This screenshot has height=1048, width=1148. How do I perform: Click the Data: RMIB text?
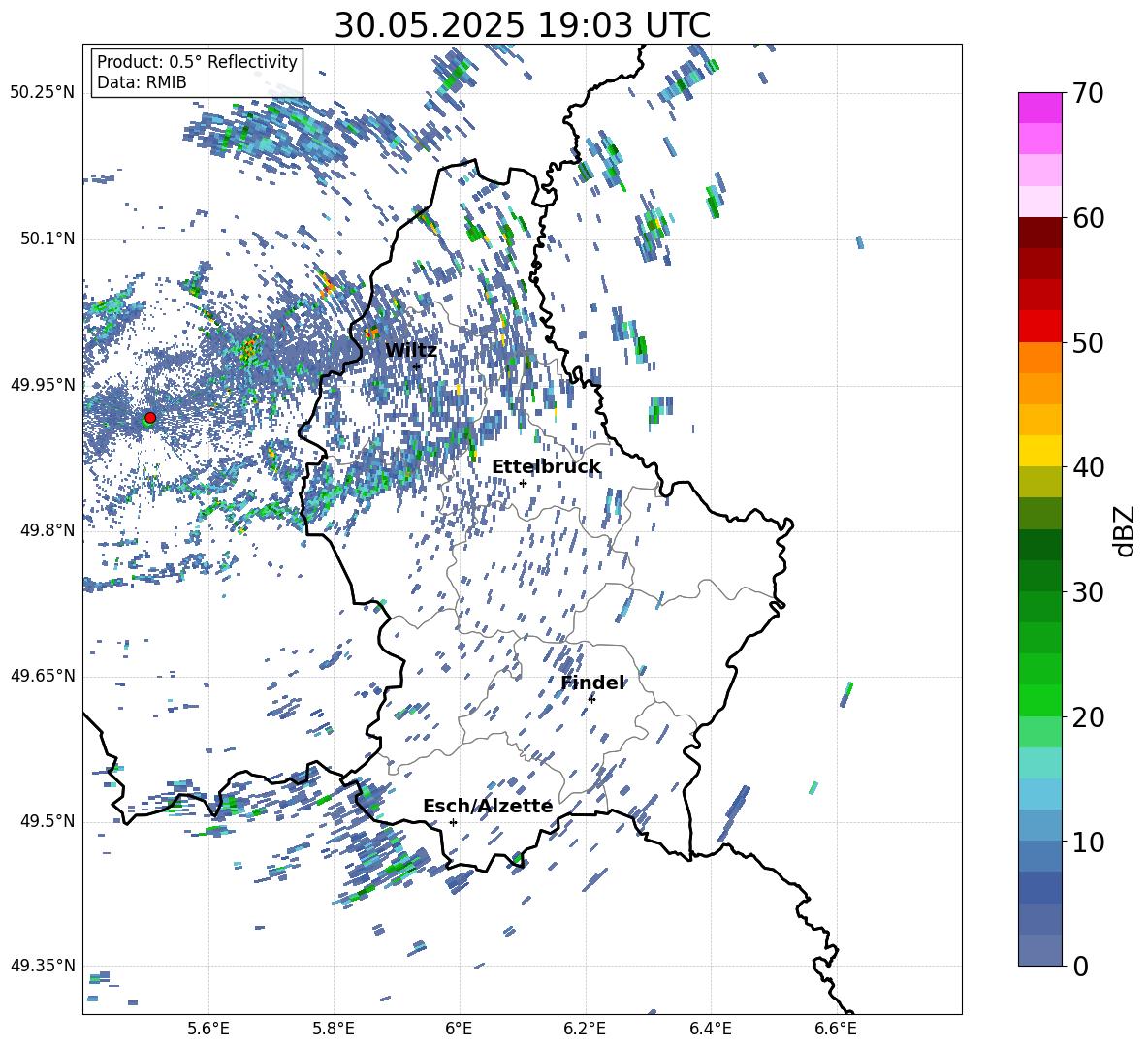(142, 82)
